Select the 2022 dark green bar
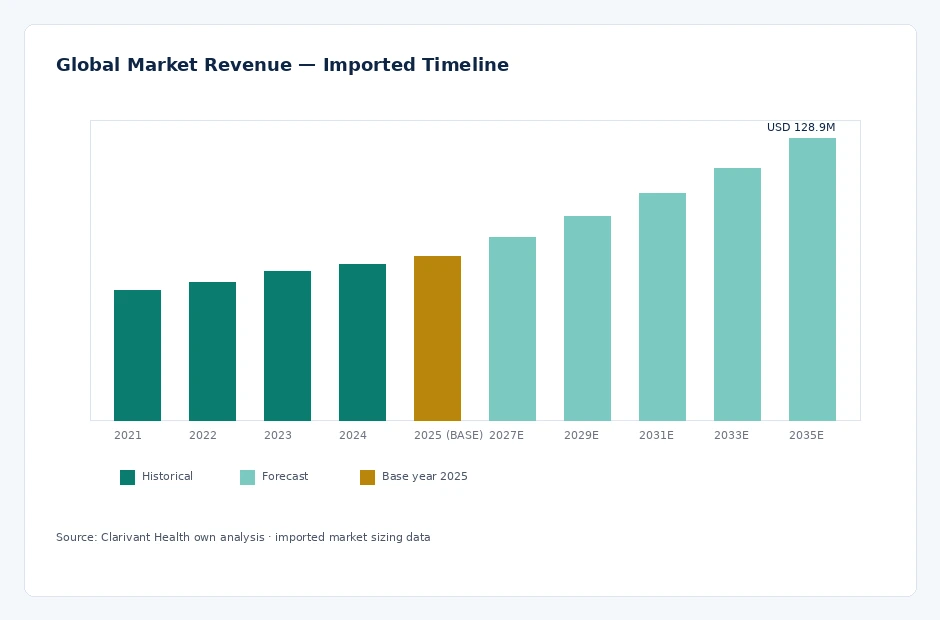The height and width of the screenshot is (620, 940). tap(212, 351)
